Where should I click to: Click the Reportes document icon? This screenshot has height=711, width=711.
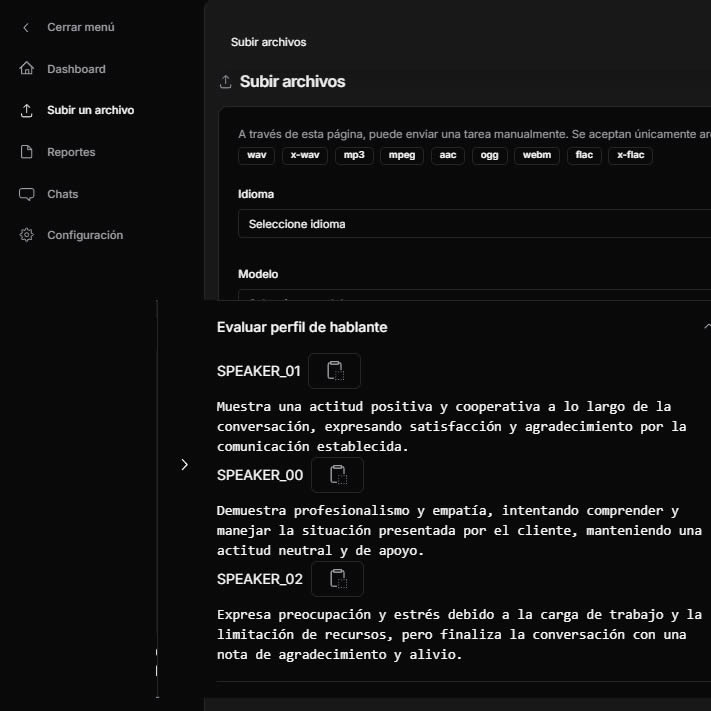click(x=27, y=152)
